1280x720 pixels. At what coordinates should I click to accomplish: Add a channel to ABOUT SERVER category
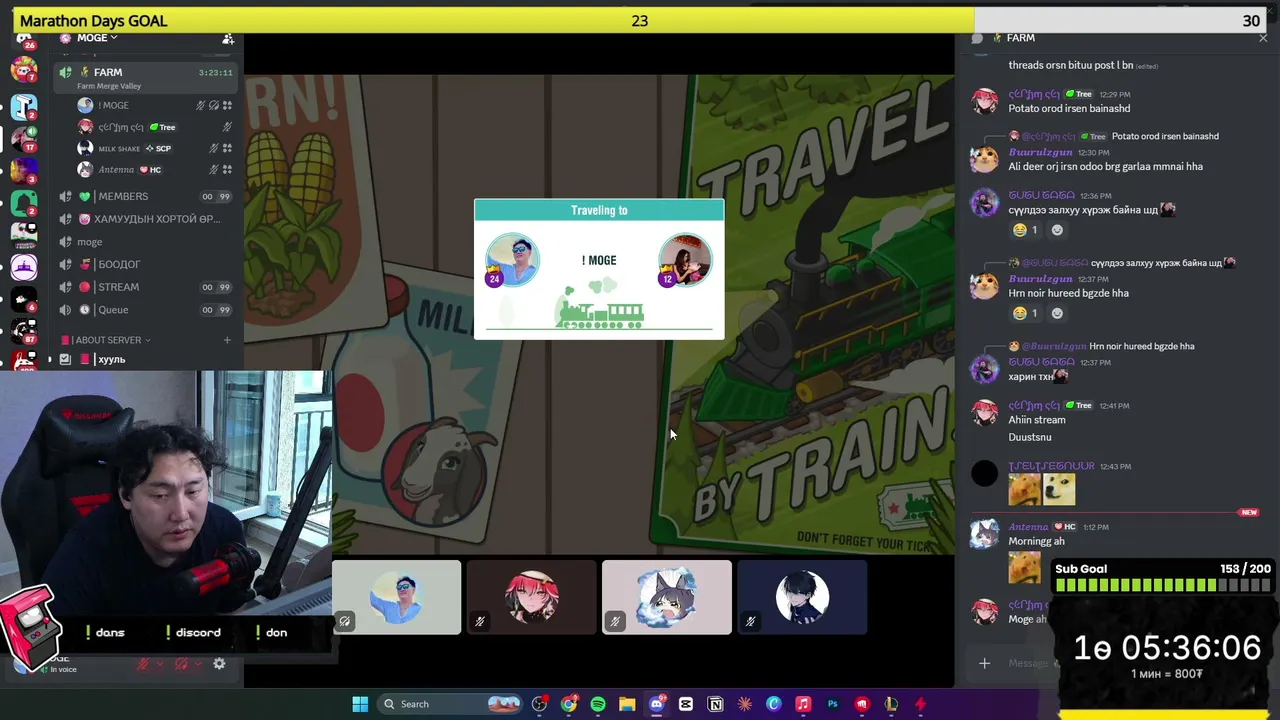227,340
